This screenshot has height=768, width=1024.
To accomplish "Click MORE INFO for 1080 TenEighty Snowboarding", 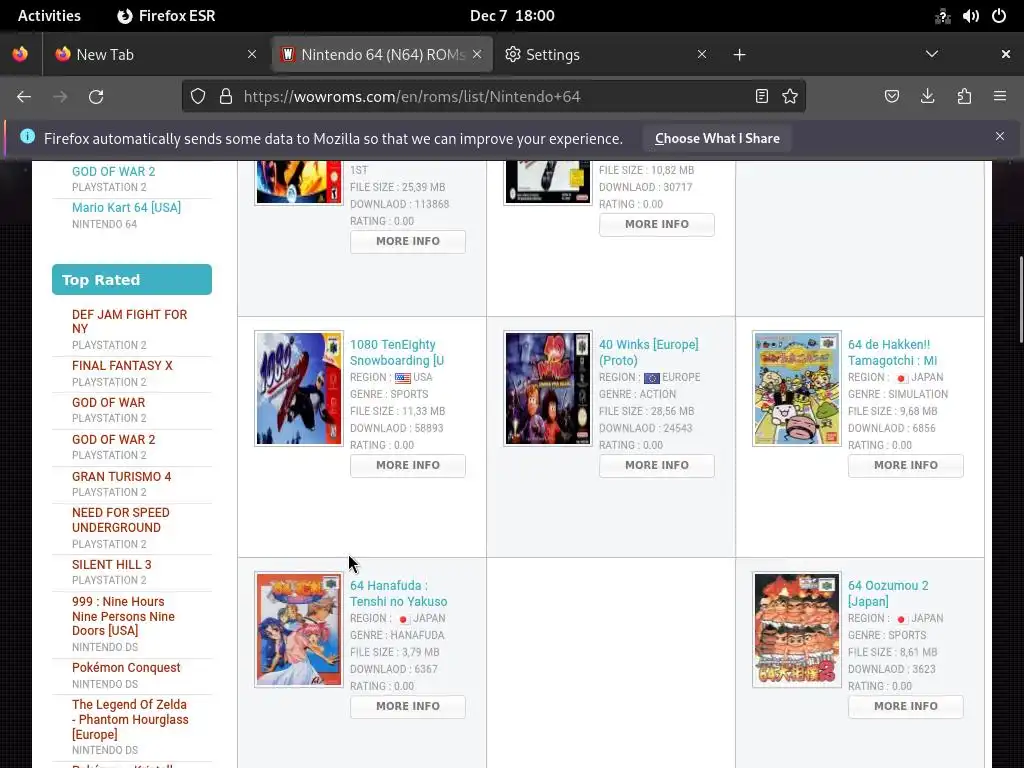I will pos(408,466).
